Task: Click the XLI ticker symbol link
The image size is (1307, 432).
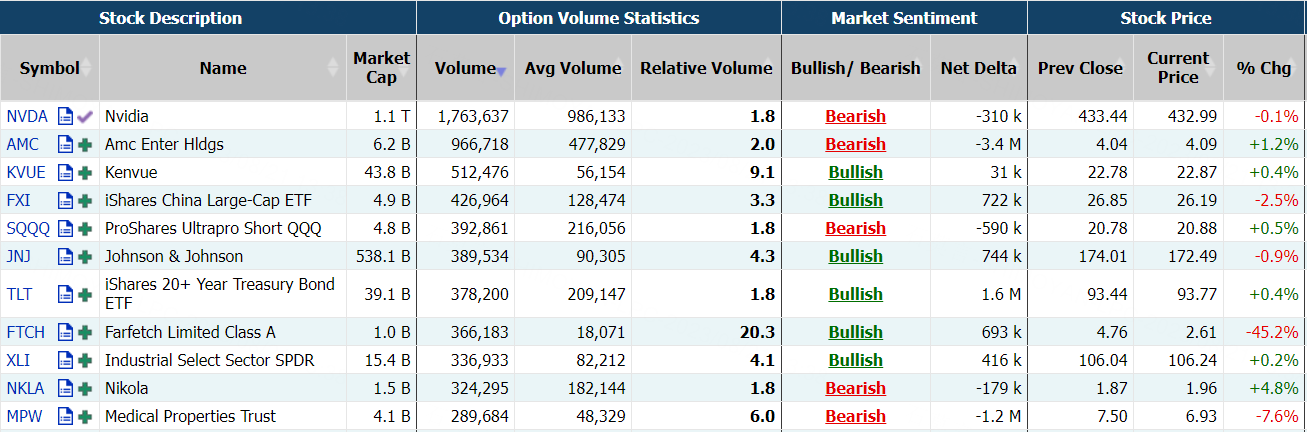Action: point(18,360)
